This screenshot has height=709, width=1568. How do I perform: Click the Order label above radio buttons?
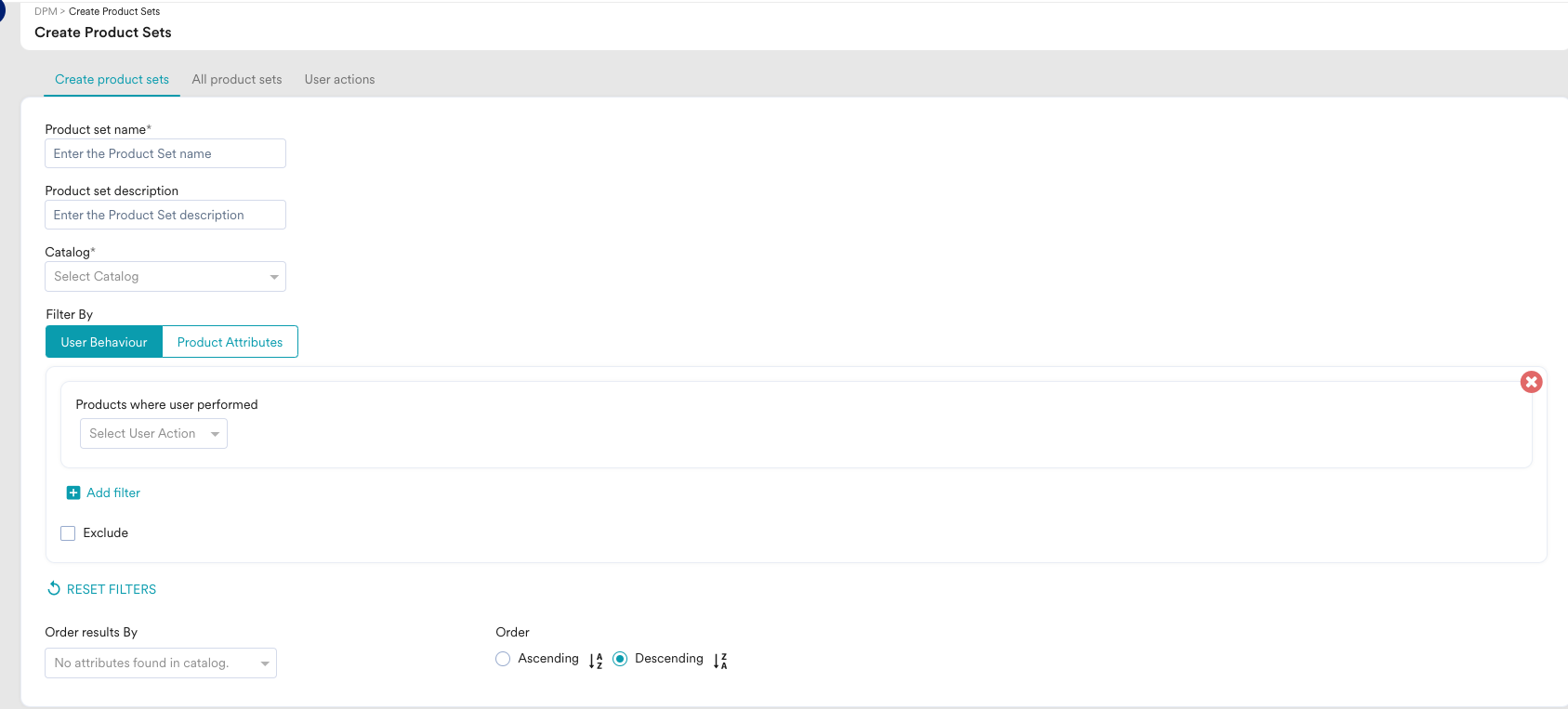pos(512,632)
